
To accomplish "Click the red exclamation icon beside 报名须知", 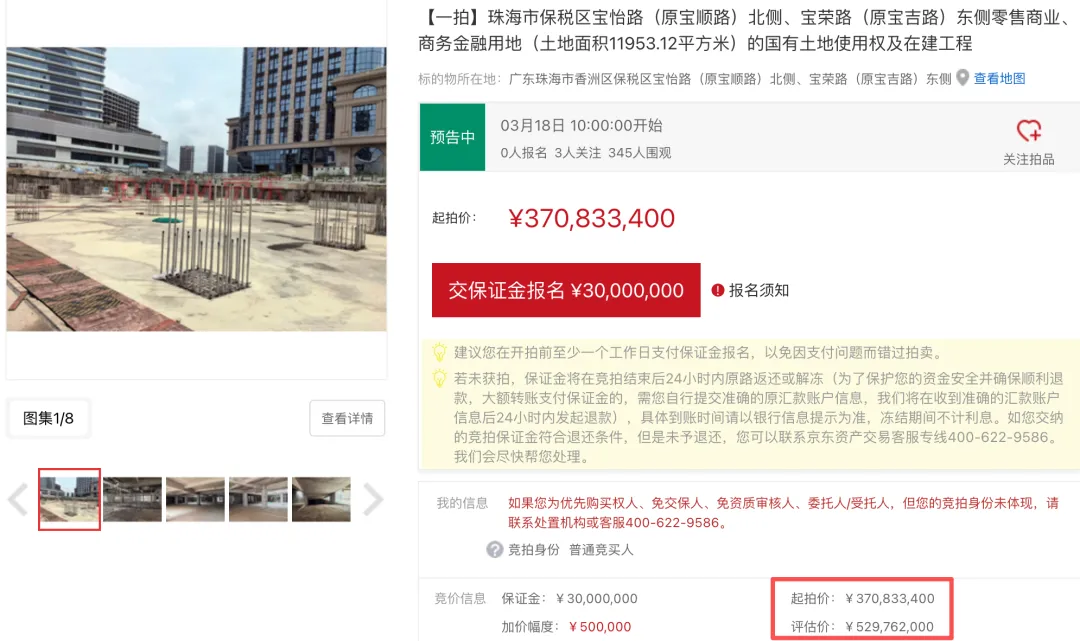I will point(717,291).
